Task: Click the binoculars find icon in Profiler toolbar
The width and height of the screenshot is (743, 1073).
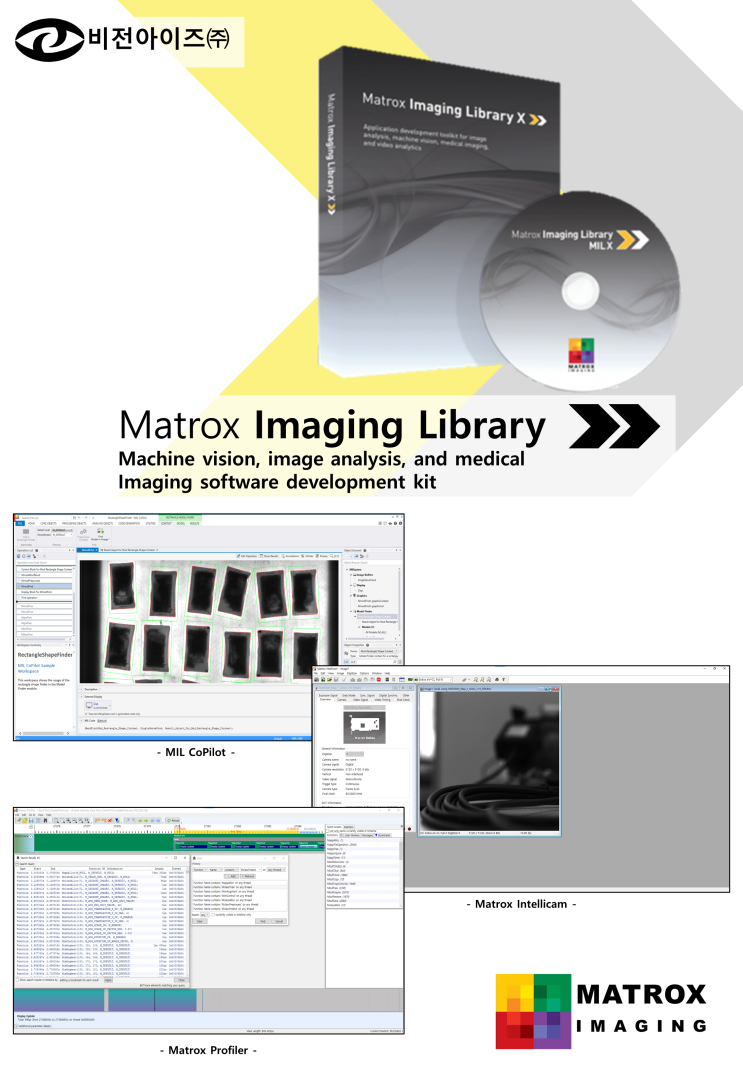Action: (45, 820)
